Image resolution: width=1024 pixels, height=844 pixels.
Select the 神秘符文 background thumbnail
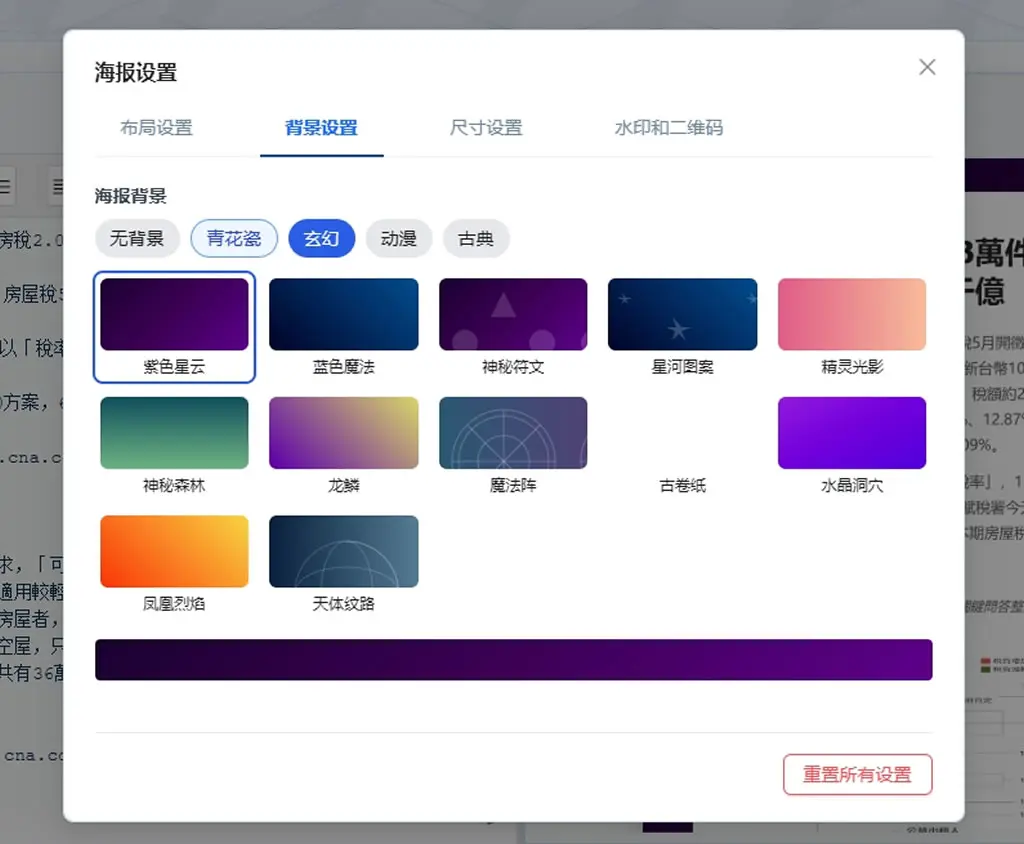click(513, 327)
